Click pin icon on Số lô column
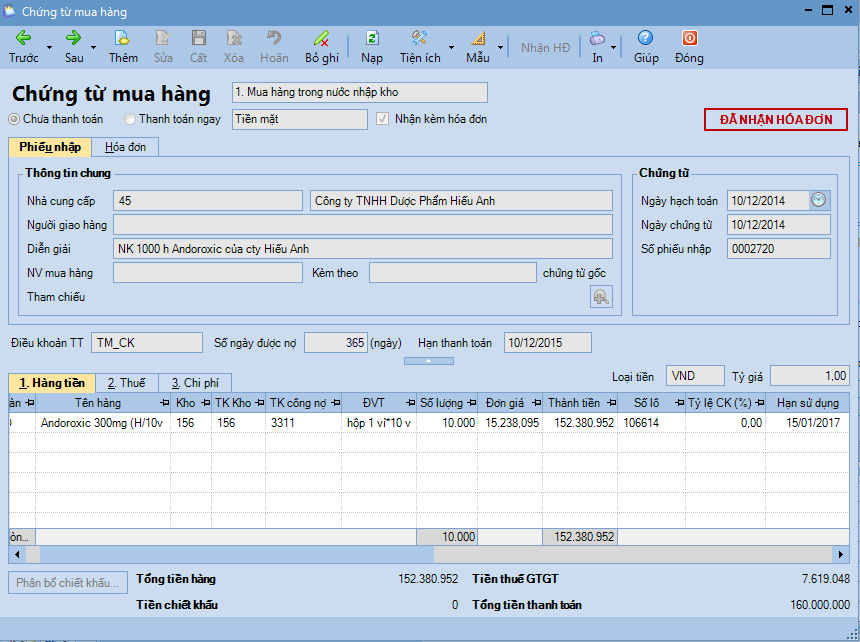860x642 pixels. 680,403
